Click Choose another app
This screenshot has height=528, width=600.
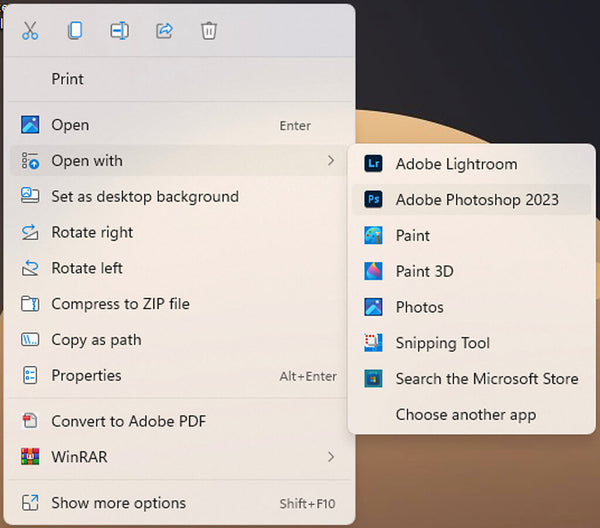(x=465, y=415)
